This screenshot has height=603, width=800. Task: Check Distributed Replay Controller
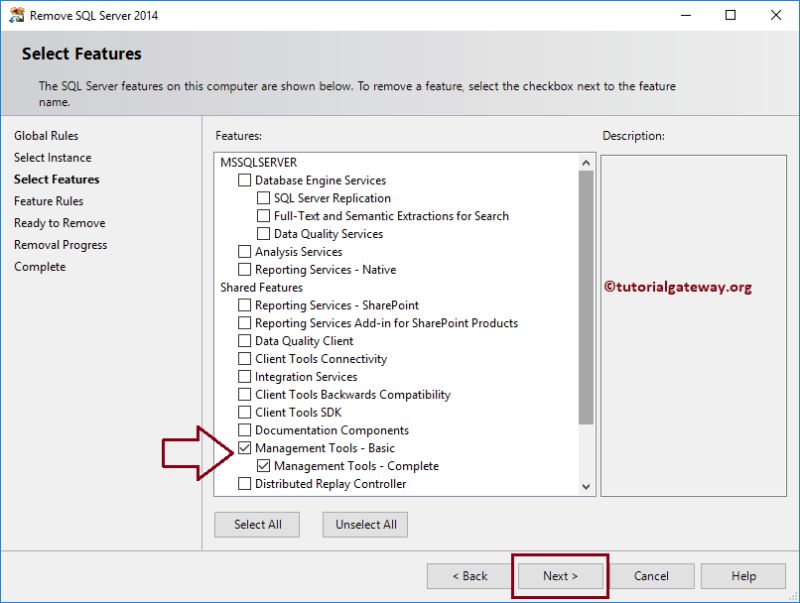(x=245, y=483)
